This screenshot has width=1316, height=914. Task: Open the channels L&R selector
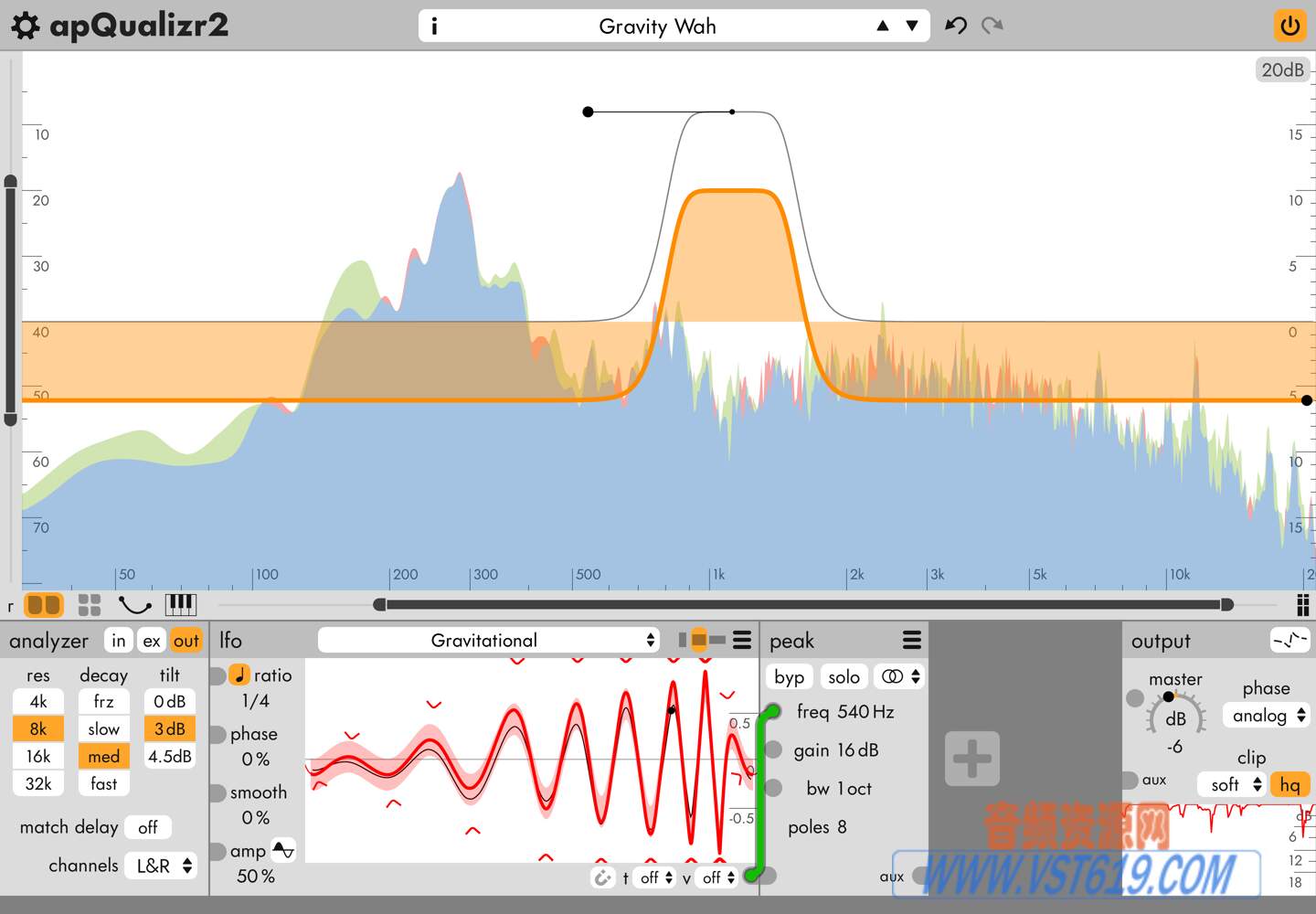[160, 865]
